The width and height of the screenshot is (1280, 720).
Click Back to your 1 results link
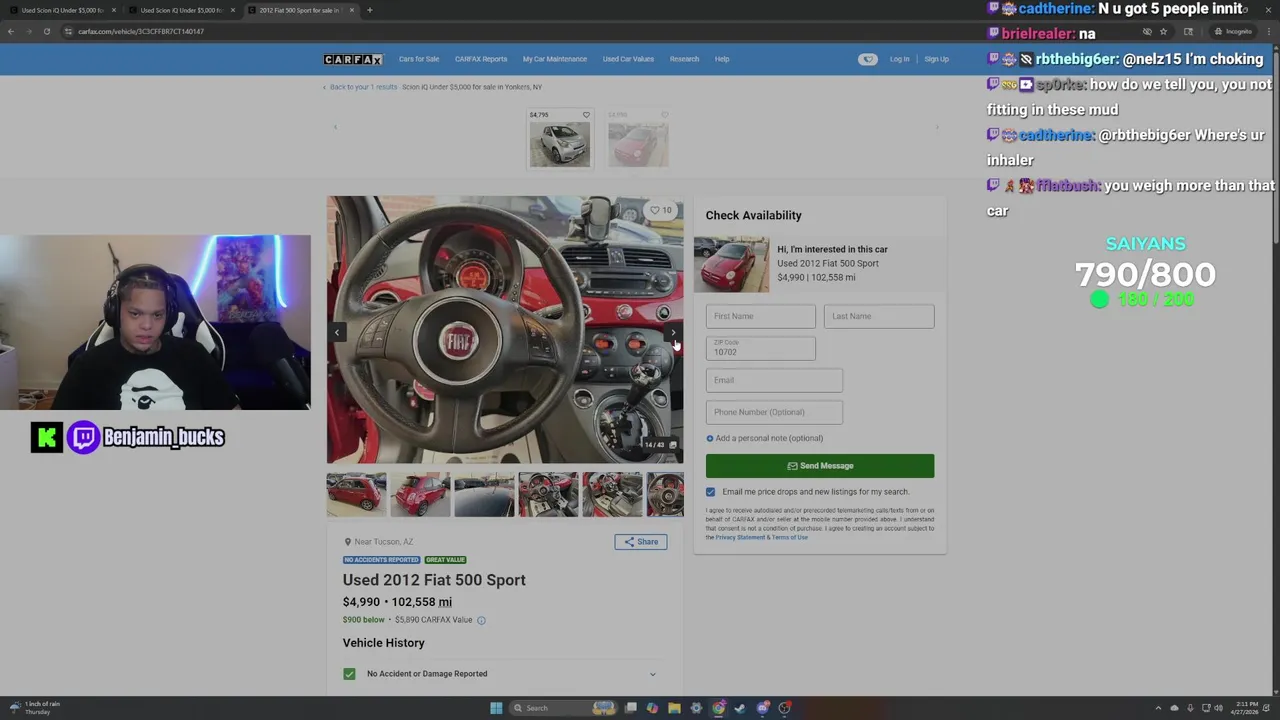(x=360, y=87)
